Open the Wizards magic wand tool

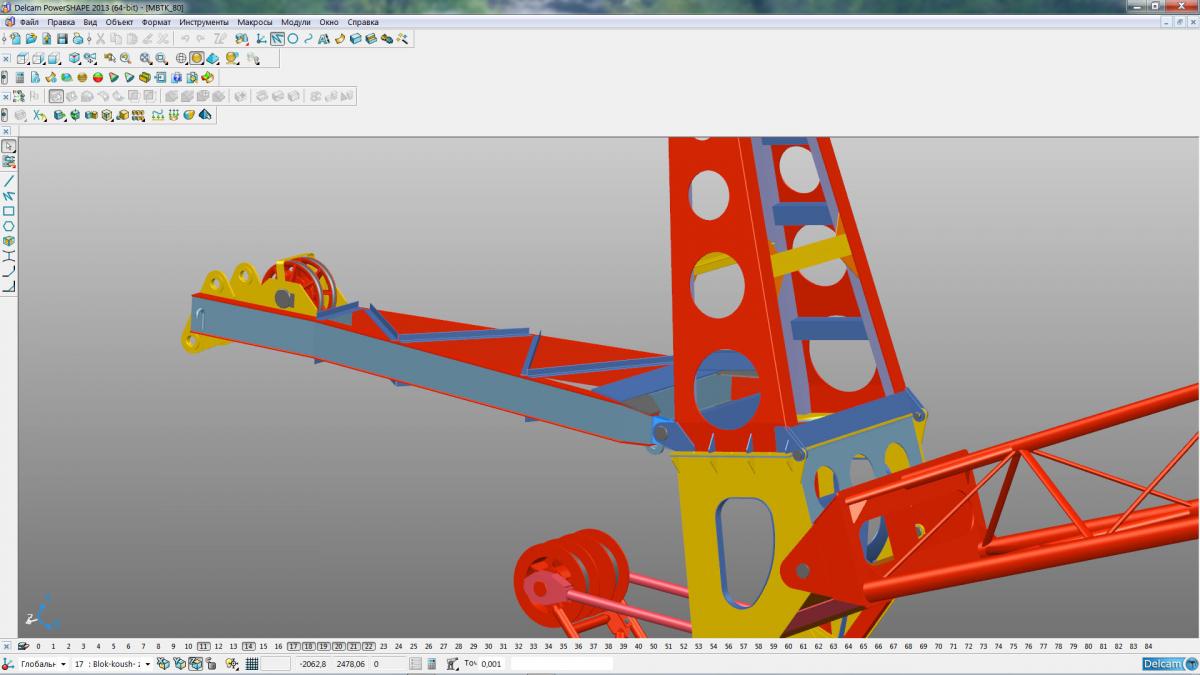(x=402, y=38)
